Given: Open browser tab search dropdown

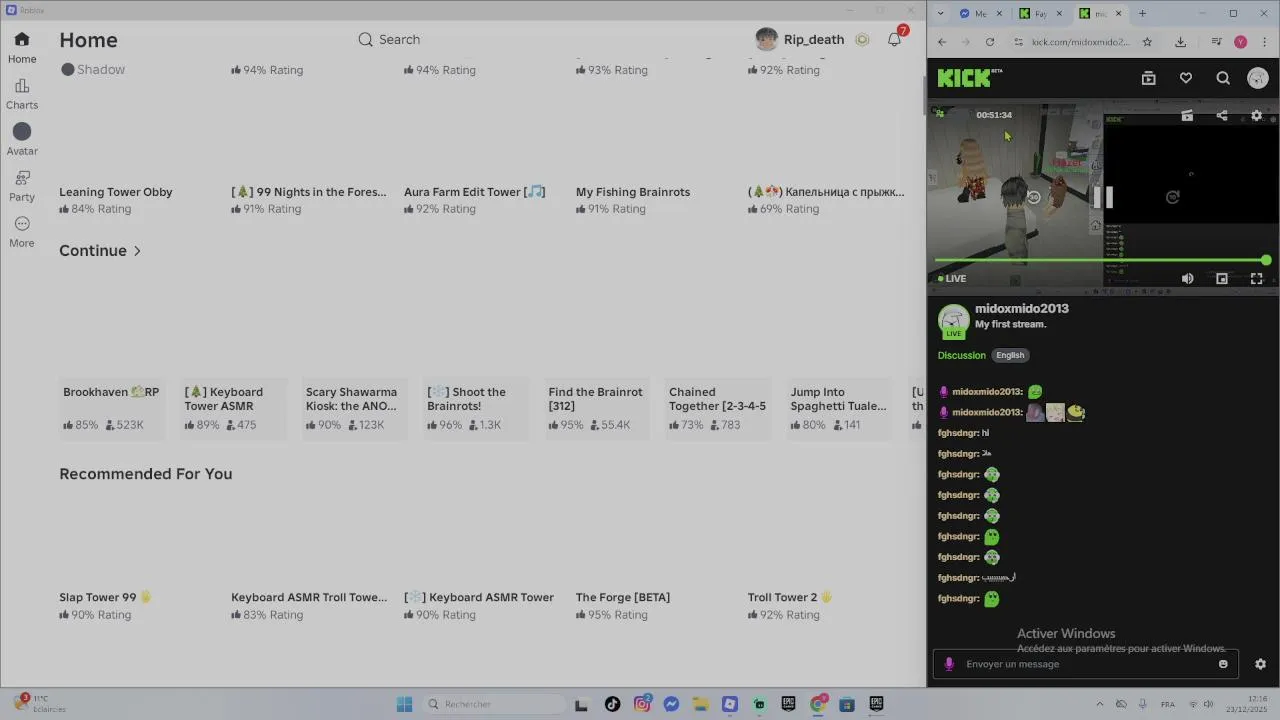Looking at the screenshot, I should [x=940, y=14].
